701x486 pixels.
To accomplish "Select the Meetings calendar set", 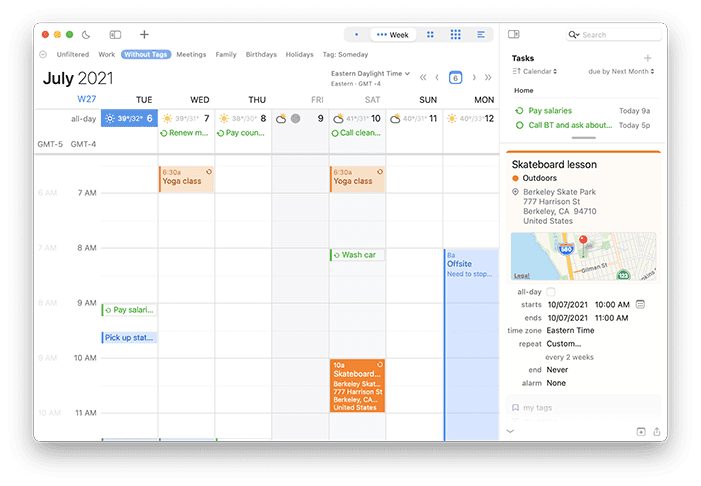I will [191, 55].
